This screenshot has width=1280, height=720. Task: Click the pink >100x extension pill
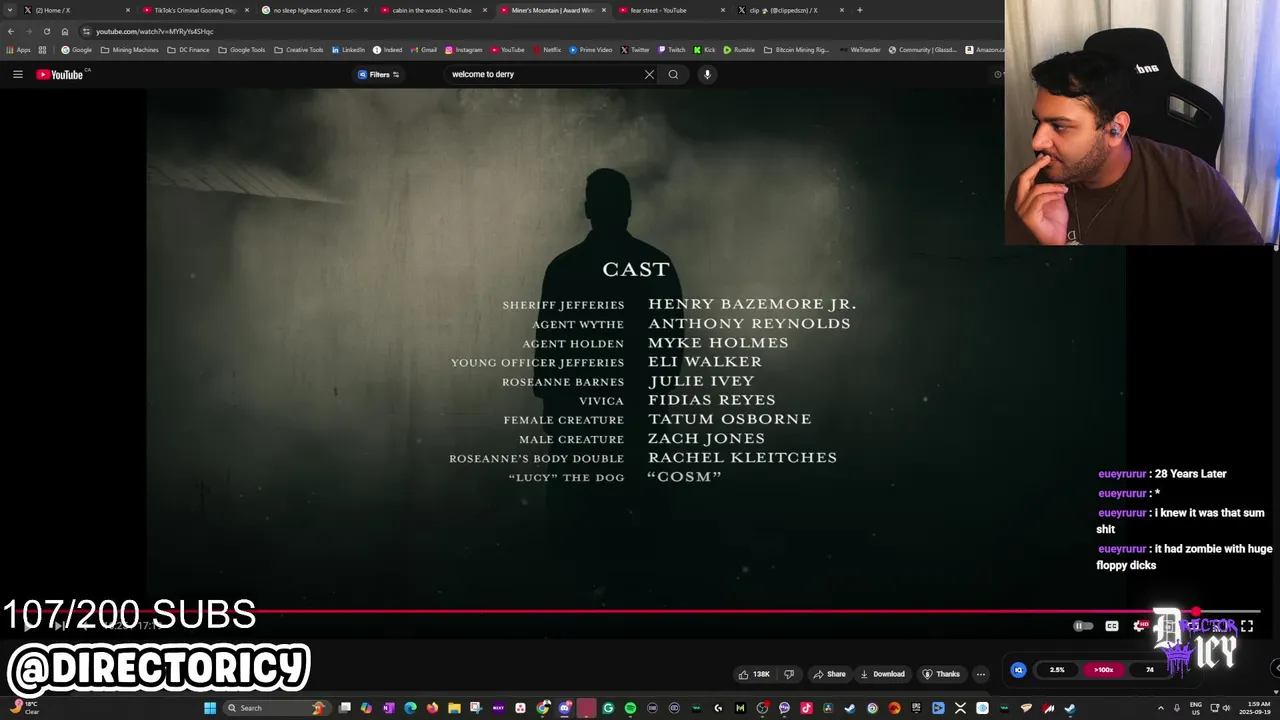[1103, 670]
